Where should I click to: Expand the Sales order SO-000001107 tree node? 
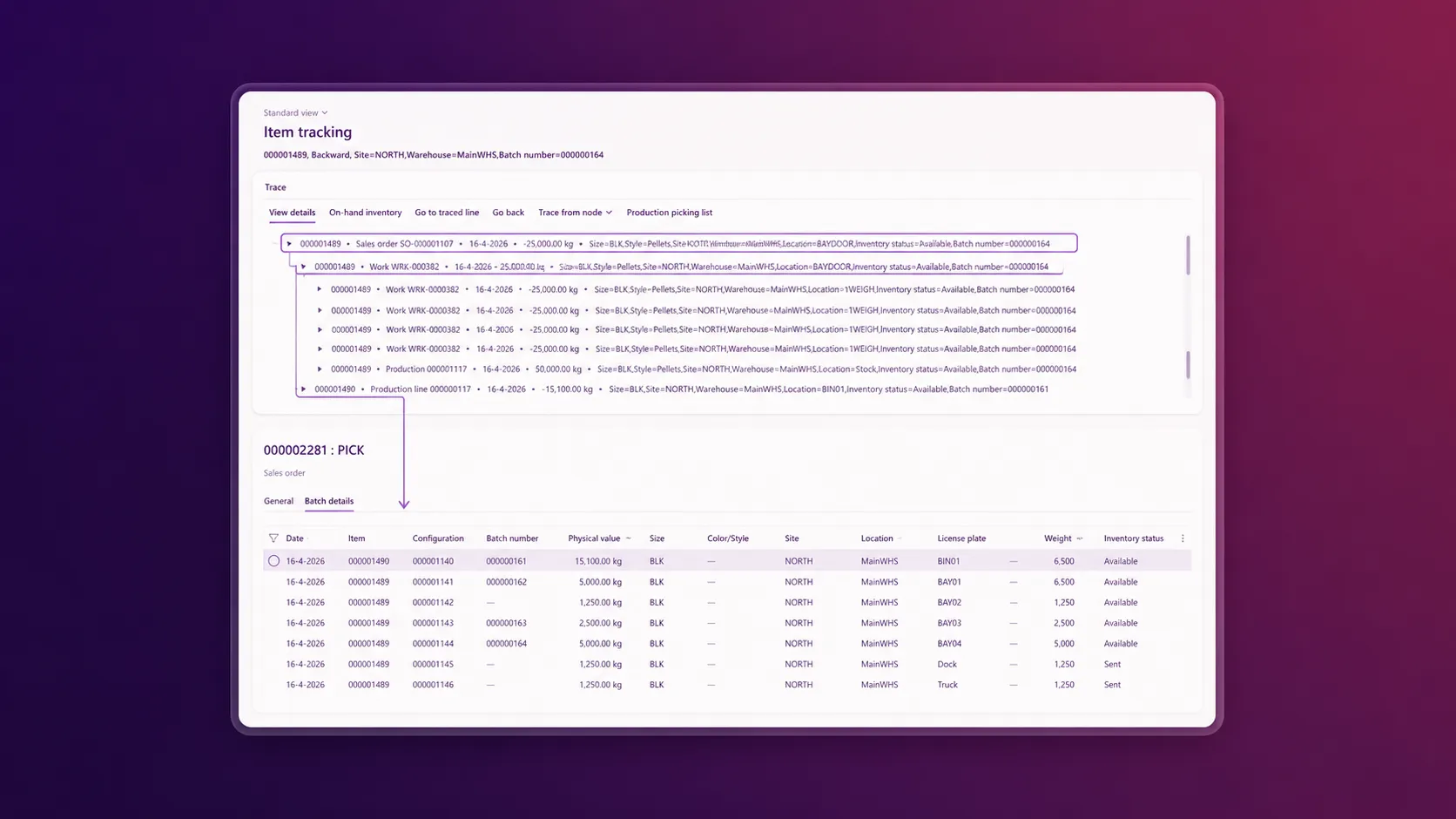[x=289, y=244]
